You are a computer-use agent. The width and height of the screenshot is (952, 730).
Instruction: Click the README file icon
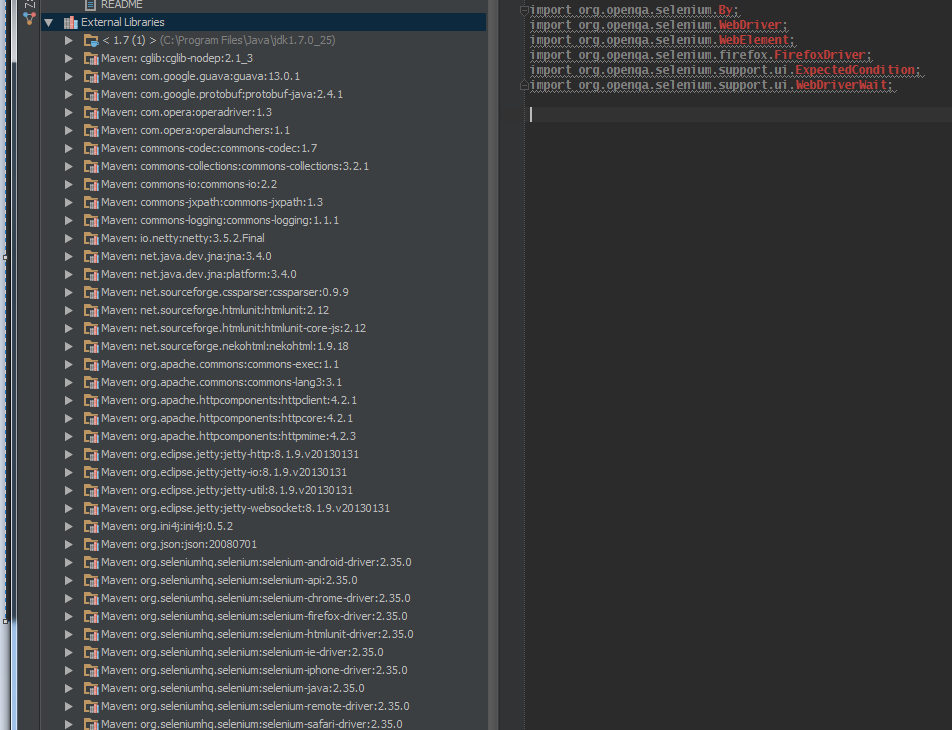90,5
